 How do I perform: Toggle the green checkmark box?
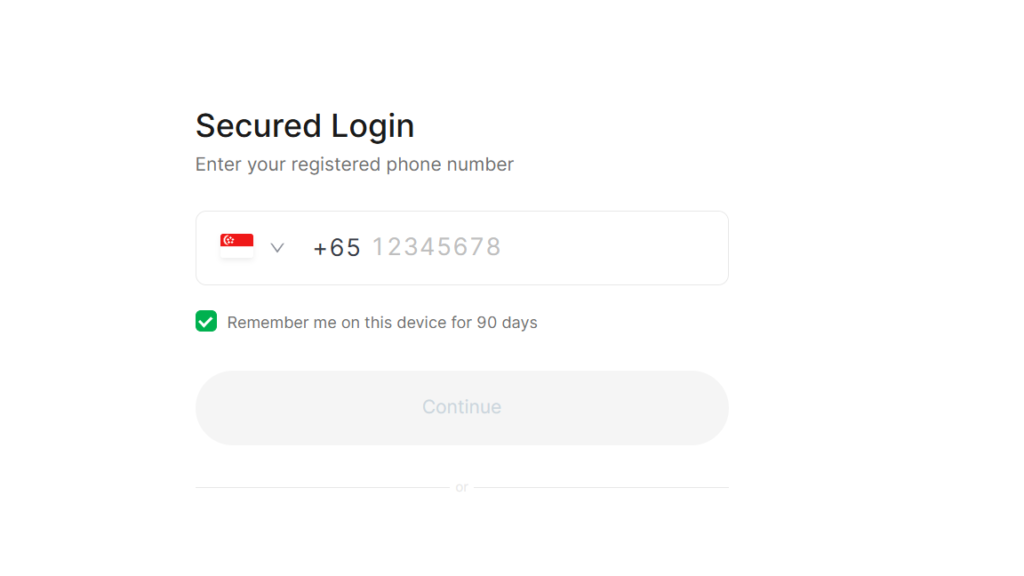(x=206, y=321)
